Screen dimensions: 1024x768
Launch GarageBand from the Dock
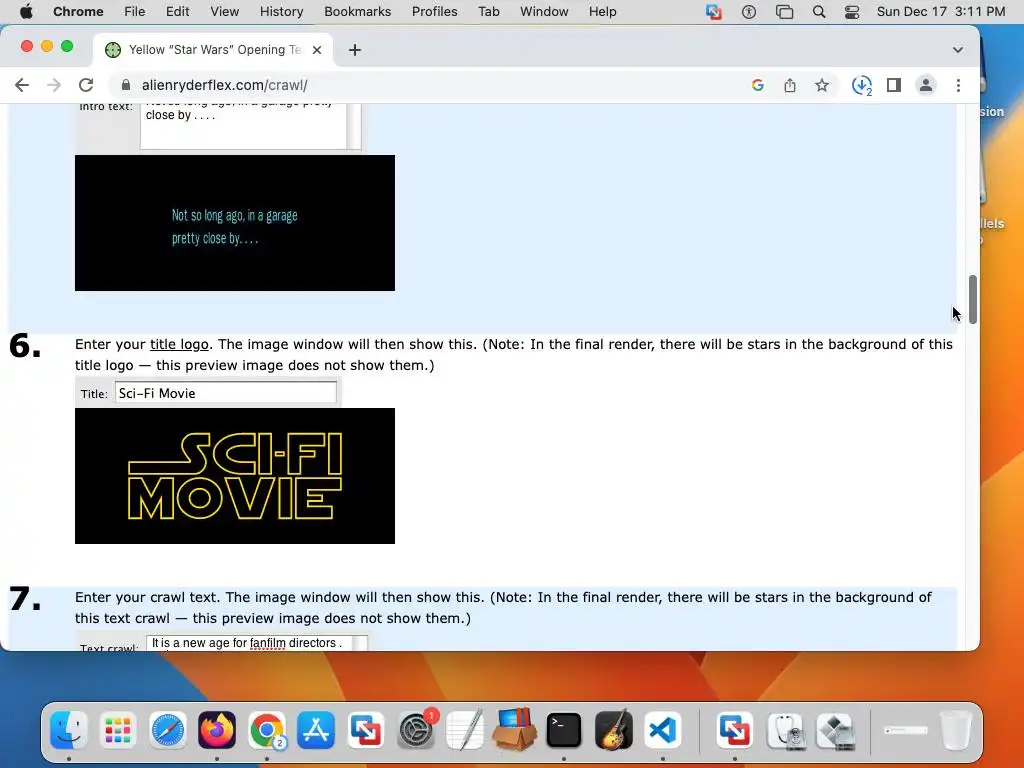[x=613, y=730]
